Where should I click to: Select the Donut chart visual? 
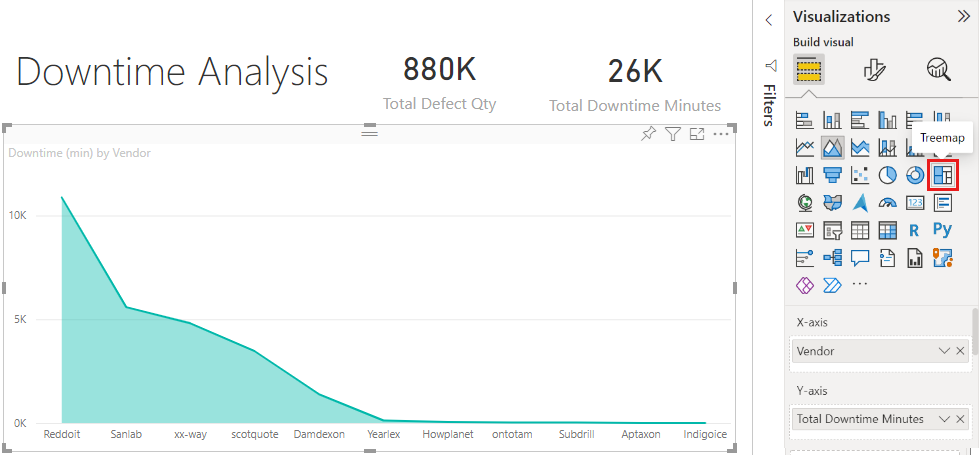click(915, 175)
